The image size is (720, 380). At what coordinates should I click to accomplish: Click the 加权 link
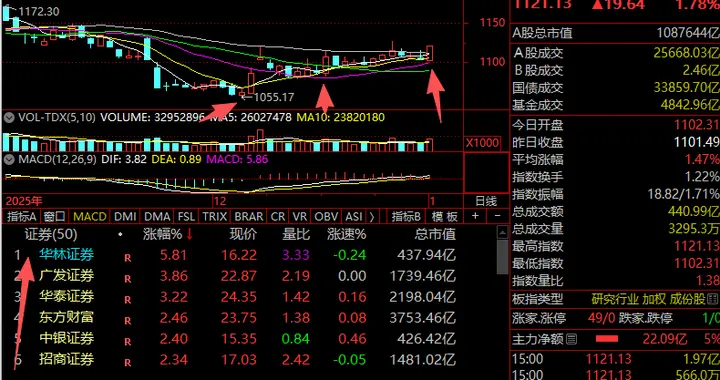654,300
